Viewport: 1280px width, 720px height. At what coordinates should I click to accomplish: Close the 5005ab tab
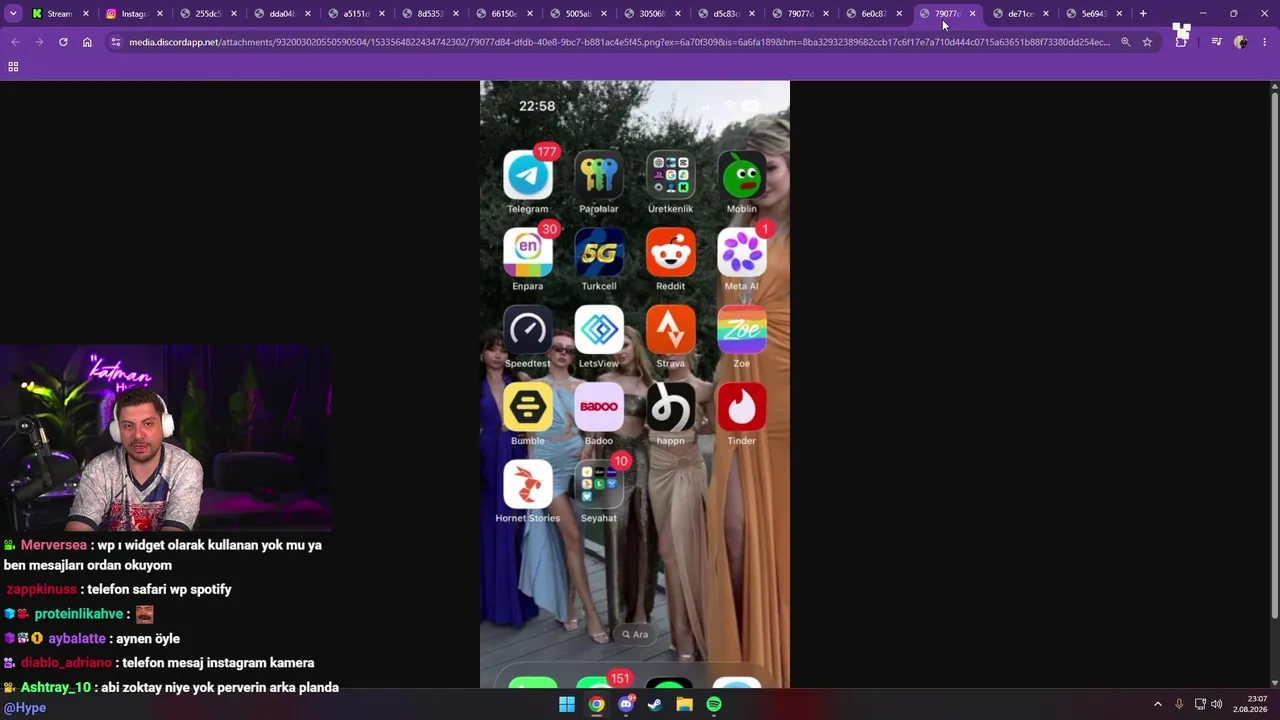point(604,14)
